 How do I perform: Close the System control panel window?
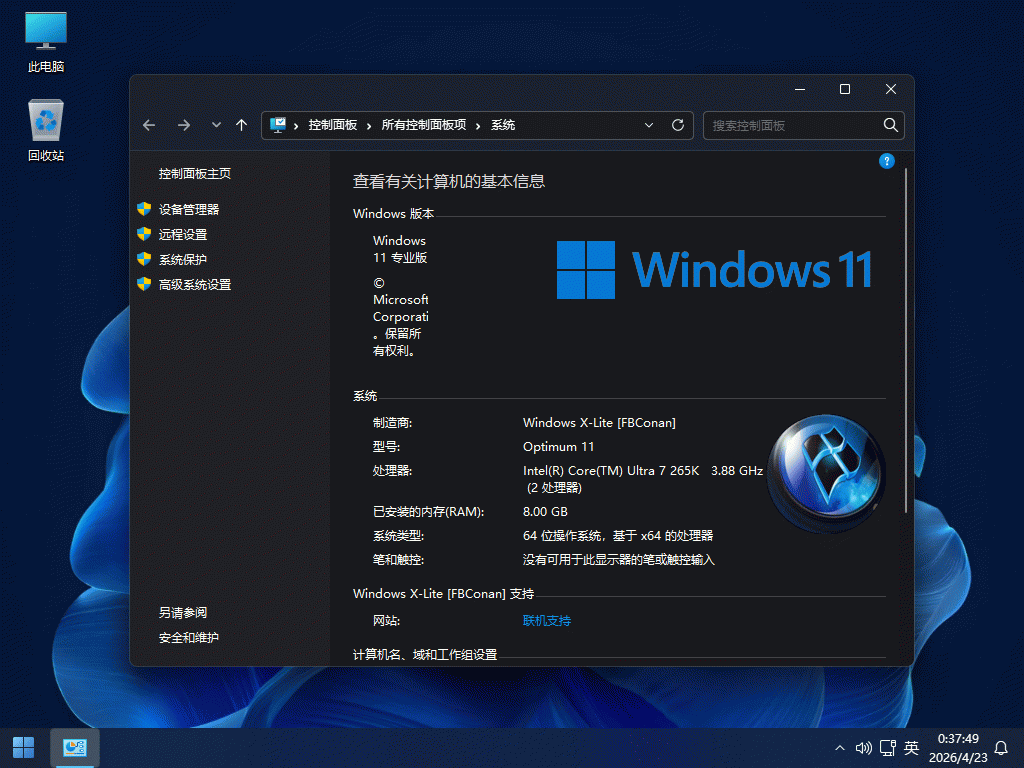pyautogui.click(x=891, y=89)
